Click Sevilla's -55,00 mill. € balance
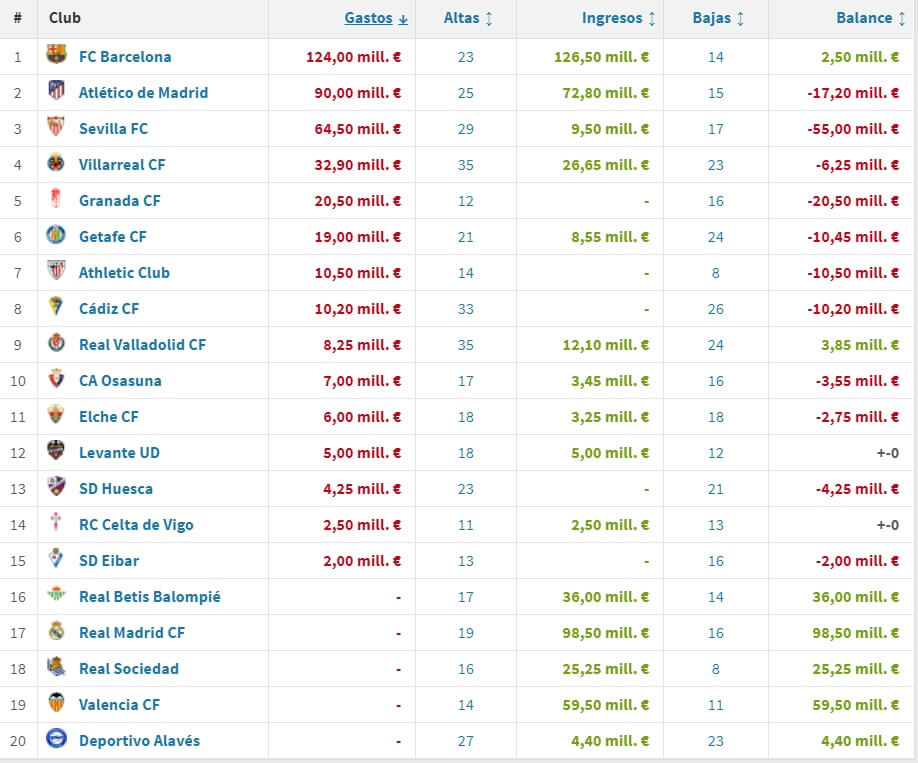 [854, 129]
